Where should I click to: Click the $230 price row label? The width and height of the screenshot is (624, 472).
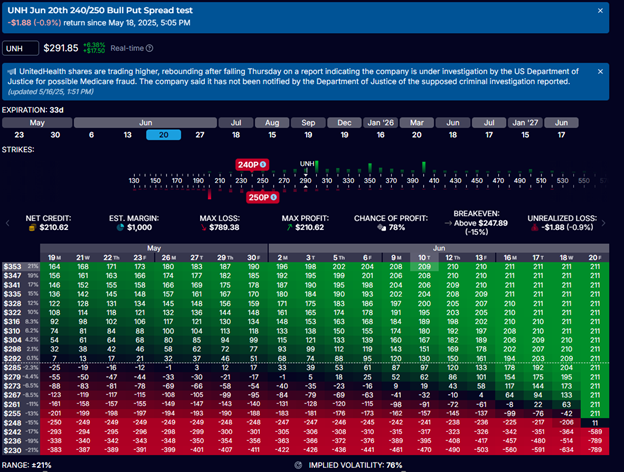21,450
